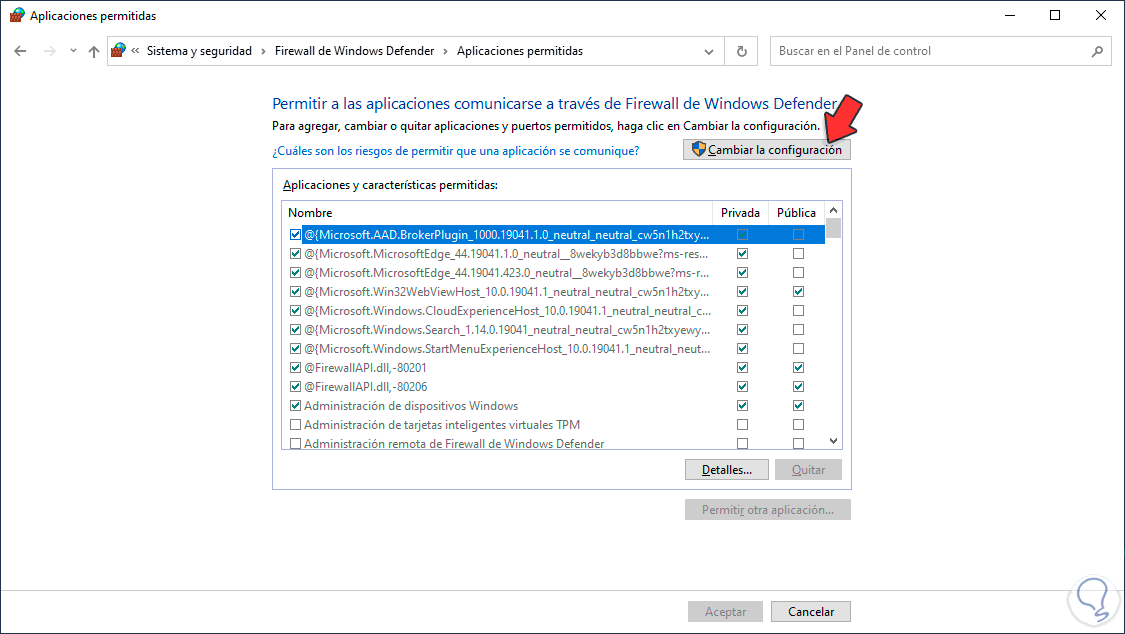Image resolution: width=1125 pixels, height=634 pixels.
Task: Toggle @FirewallAPI.dll,-80201 name checkbox
Action: pos(295,368)
